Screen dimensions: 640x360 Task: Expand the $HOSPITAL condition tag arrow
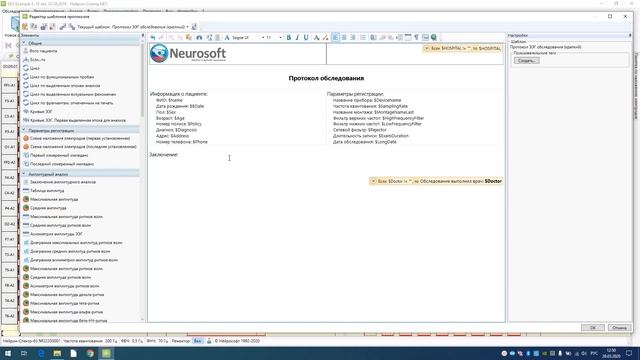(427, 48)
